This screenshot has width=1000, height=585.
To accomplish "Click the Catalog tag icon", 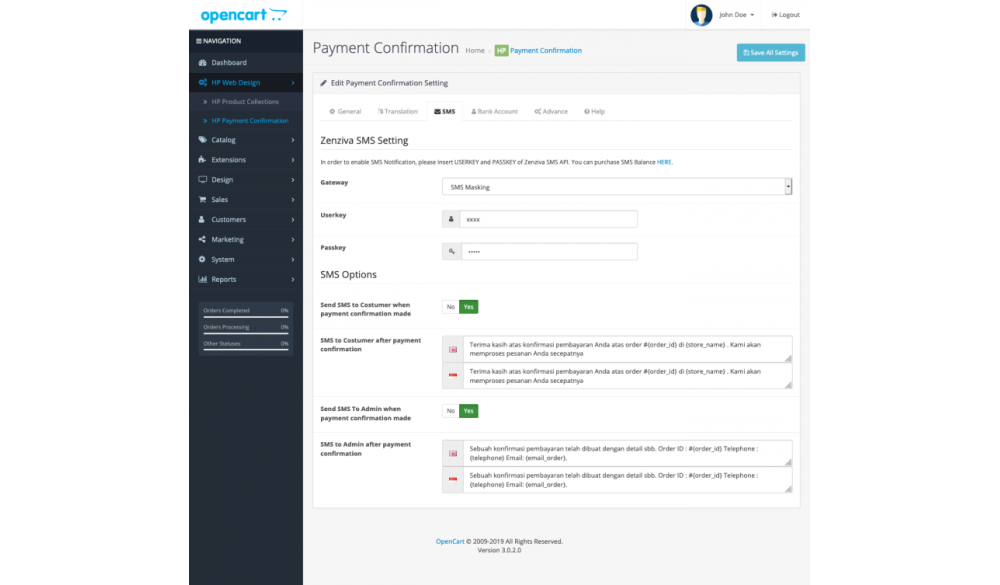I will tap(203, 140).
